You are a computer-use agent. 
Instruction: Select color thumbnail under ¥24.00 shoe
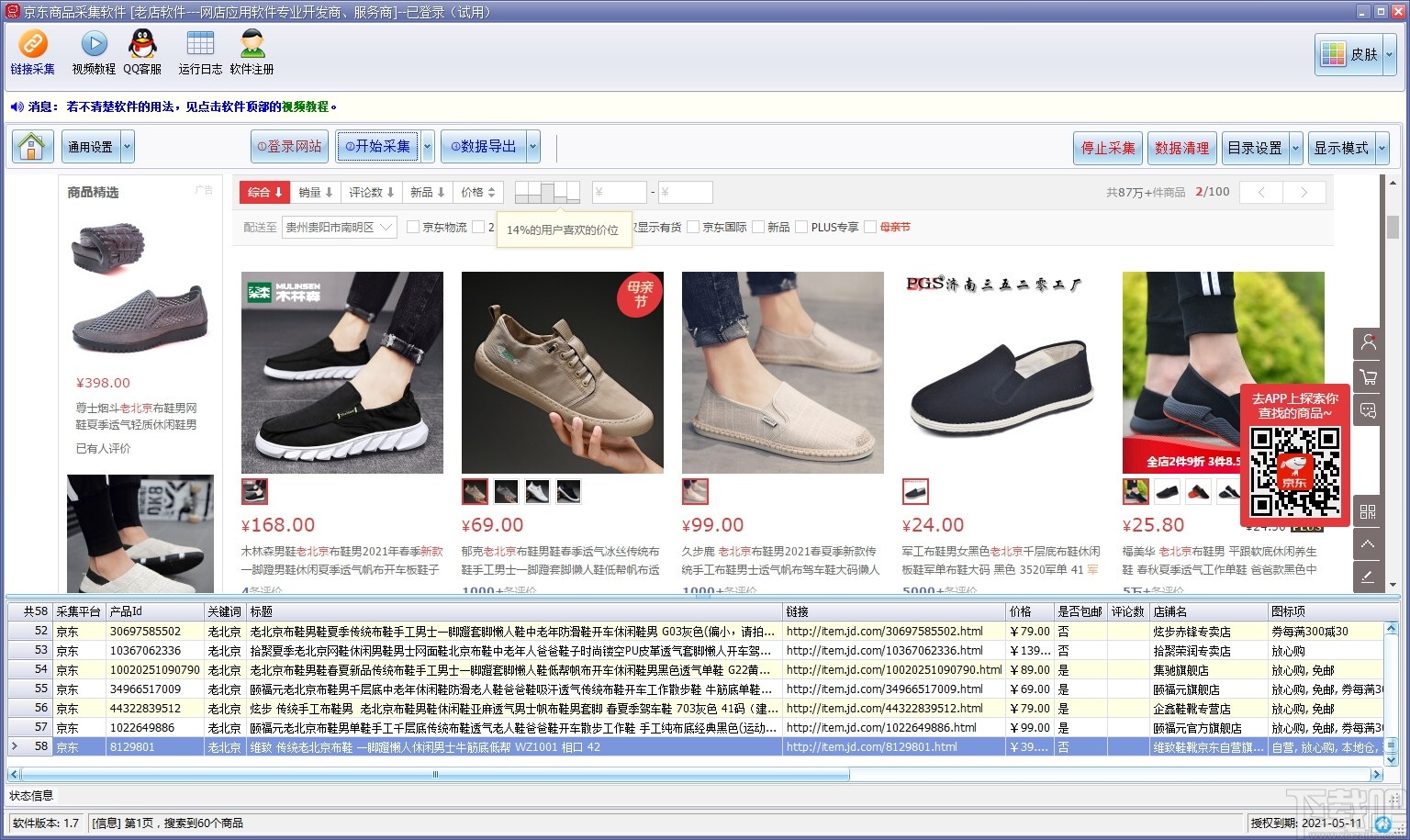(915, 492)
